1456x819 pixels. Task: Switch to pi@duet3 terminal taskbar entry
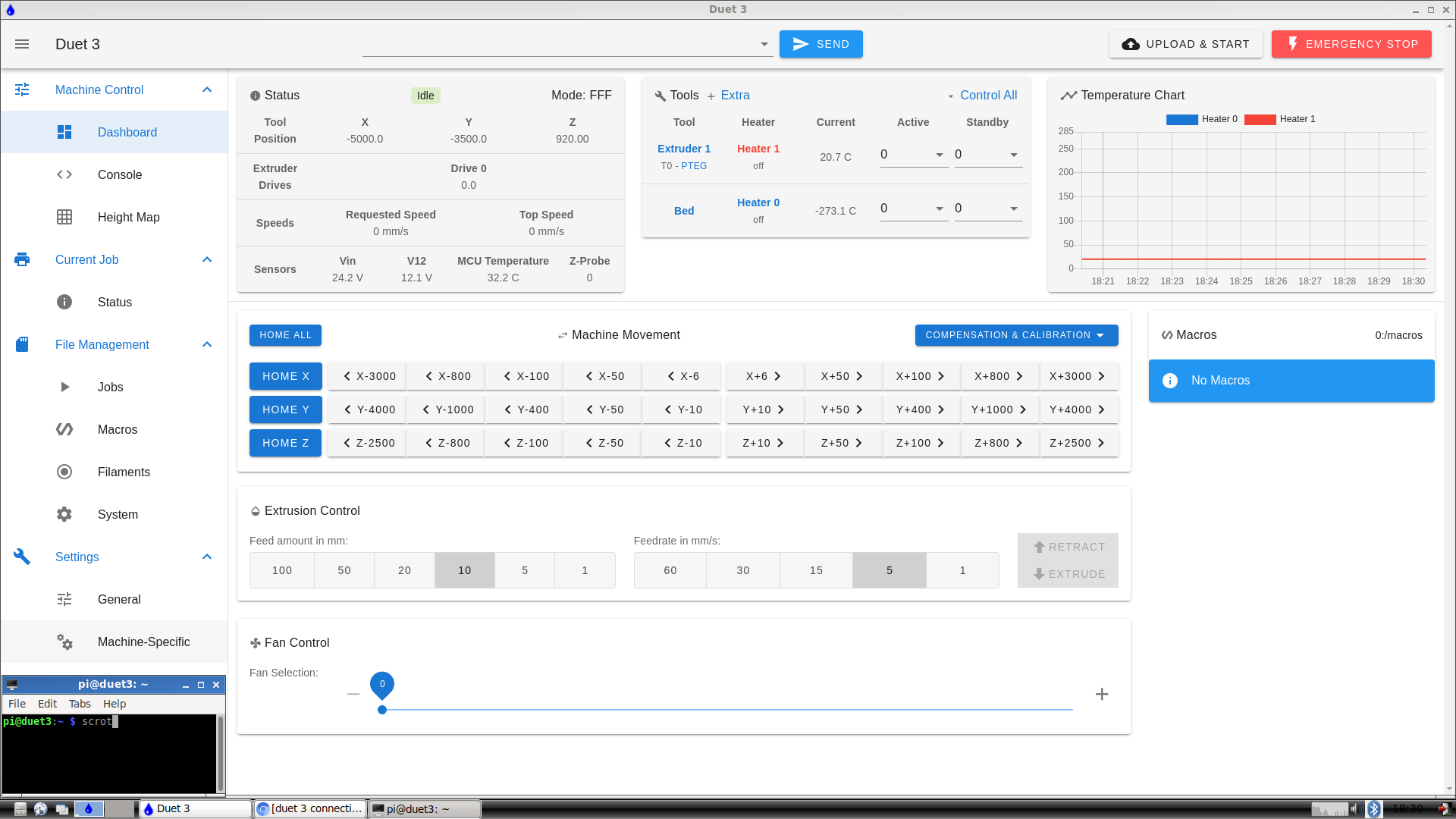[425, 809]
